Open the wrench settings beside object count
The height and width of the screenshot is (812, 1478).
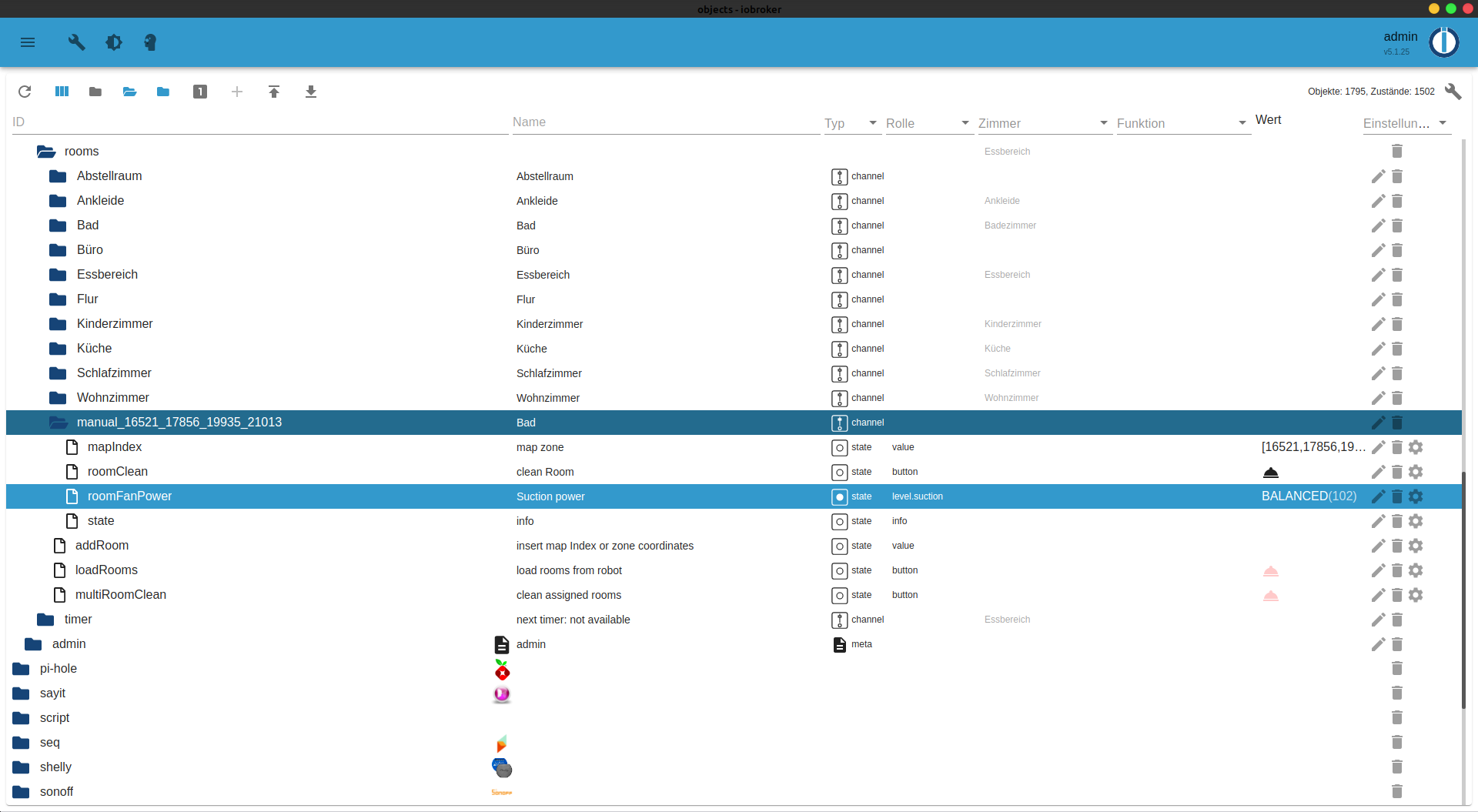coord(1453,92)
